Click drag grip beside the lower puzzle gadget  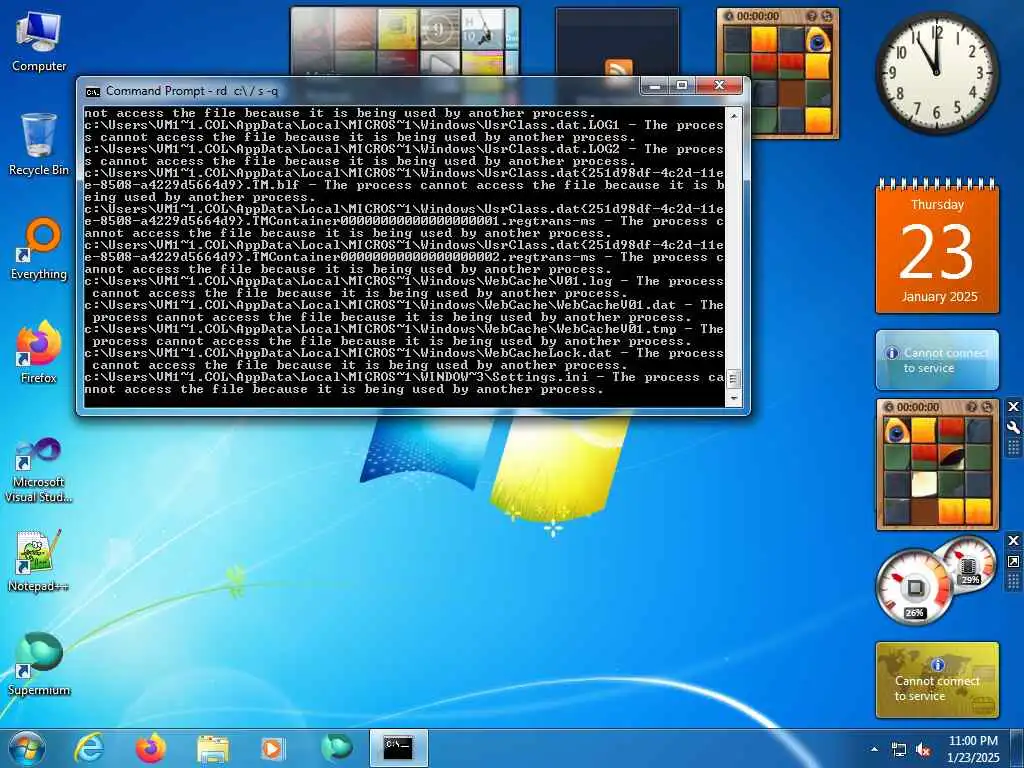pyautogui.click(x=1014, y=447)
